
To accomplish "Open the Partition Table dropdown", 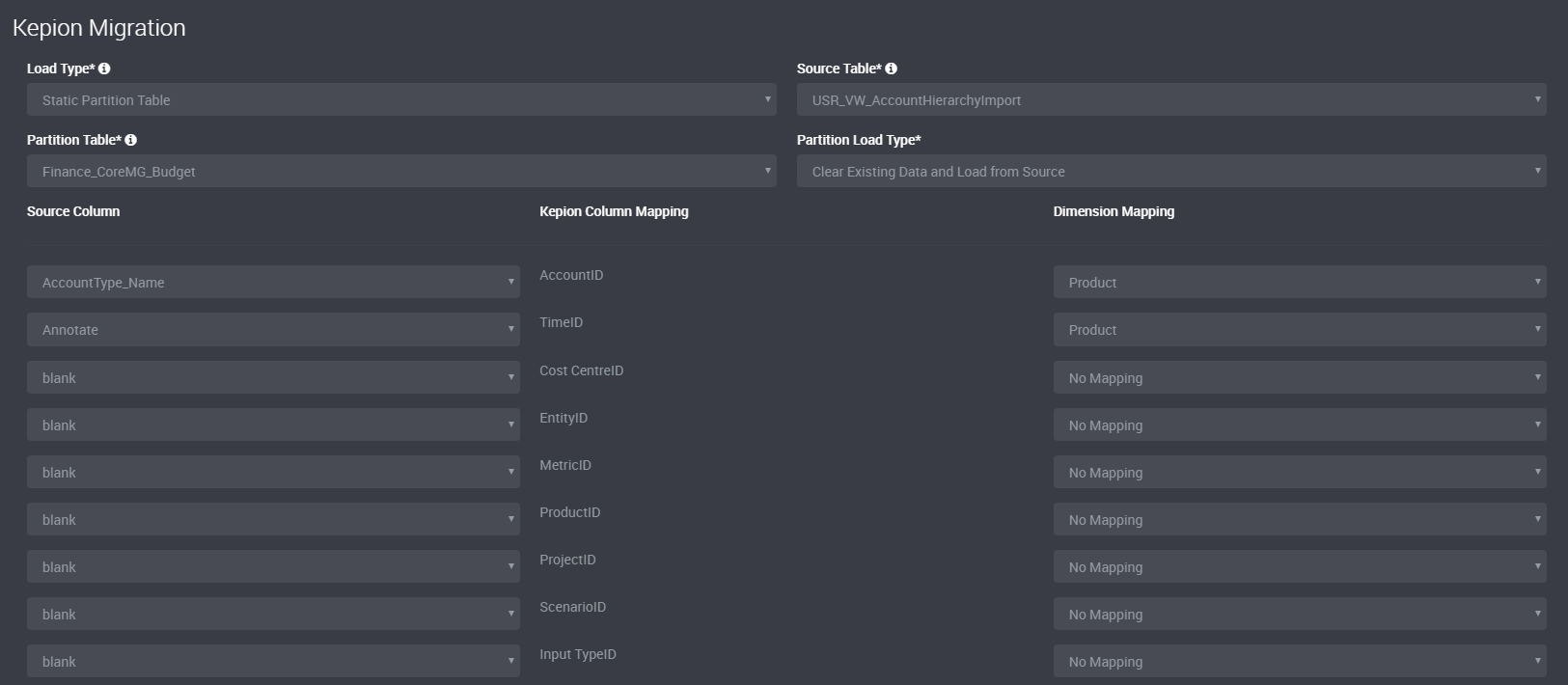I will pyautogui.click(x=401, y=171).
